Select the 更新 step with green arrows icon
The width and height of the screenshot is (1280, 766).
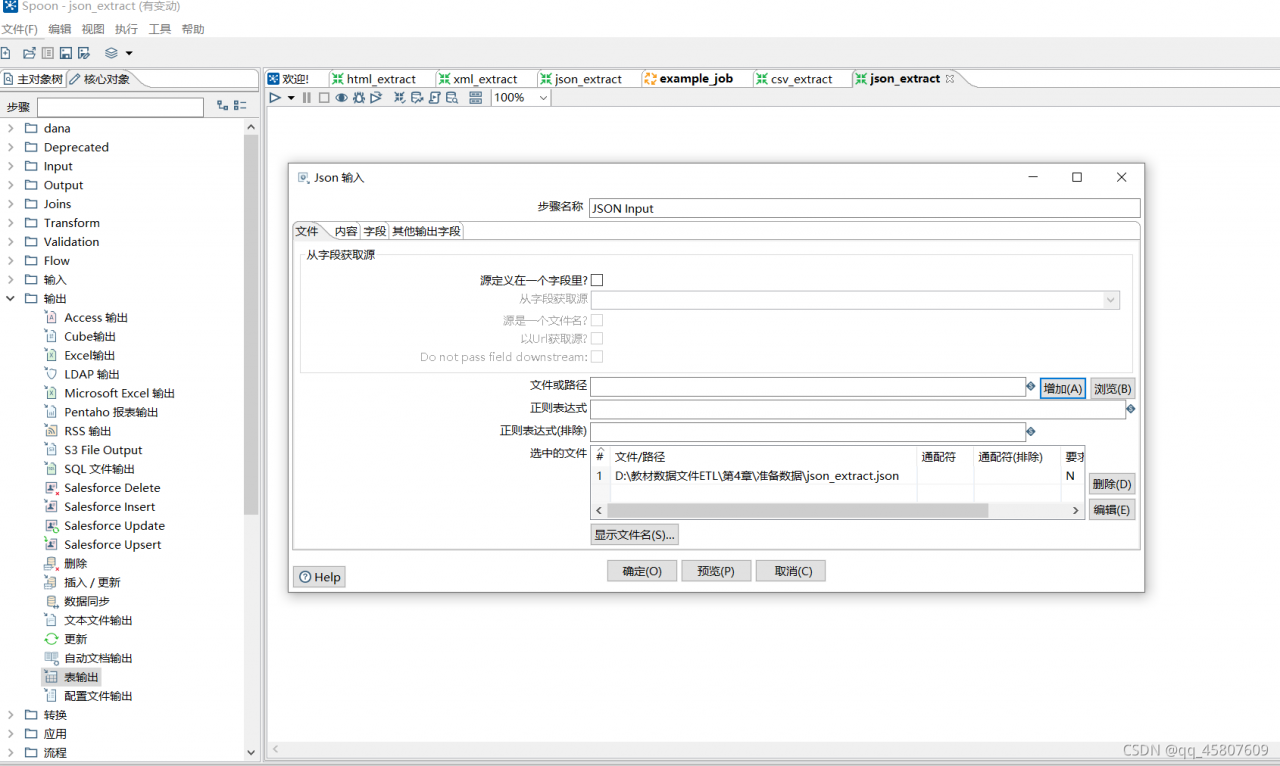point(51,639)
